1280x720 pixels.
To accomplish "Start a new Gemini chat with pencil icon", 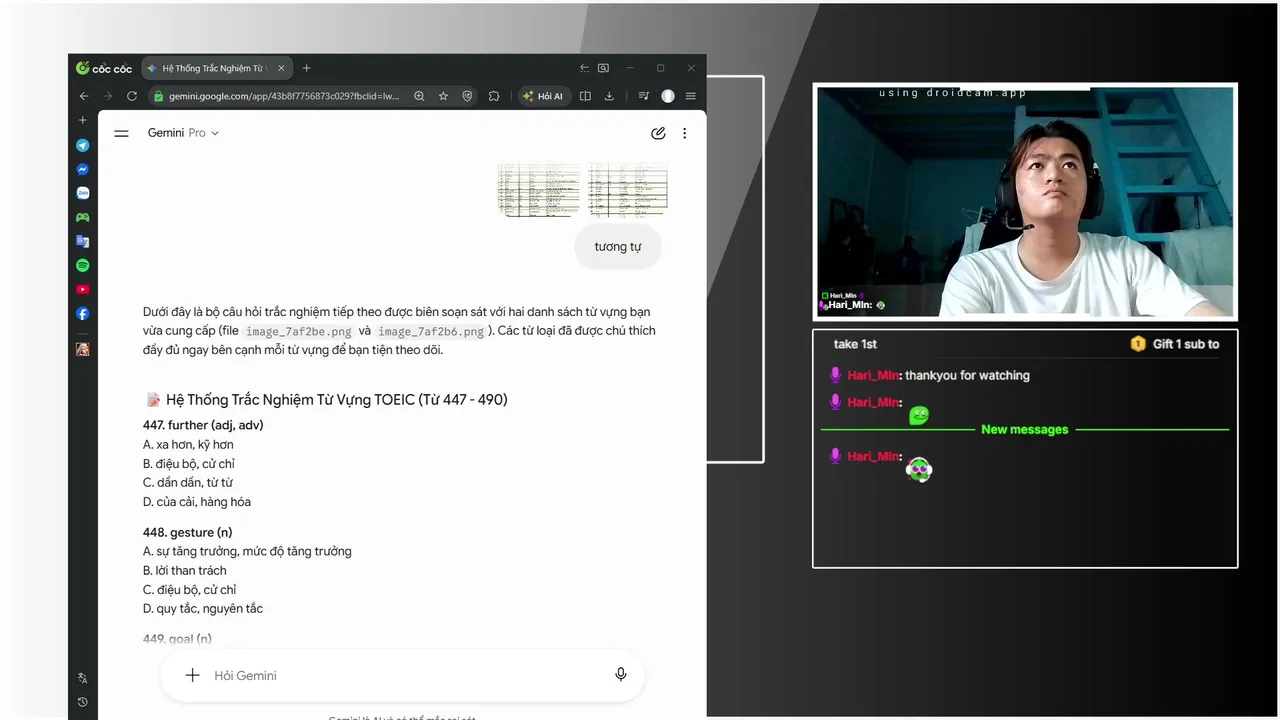I will [658, 133].
